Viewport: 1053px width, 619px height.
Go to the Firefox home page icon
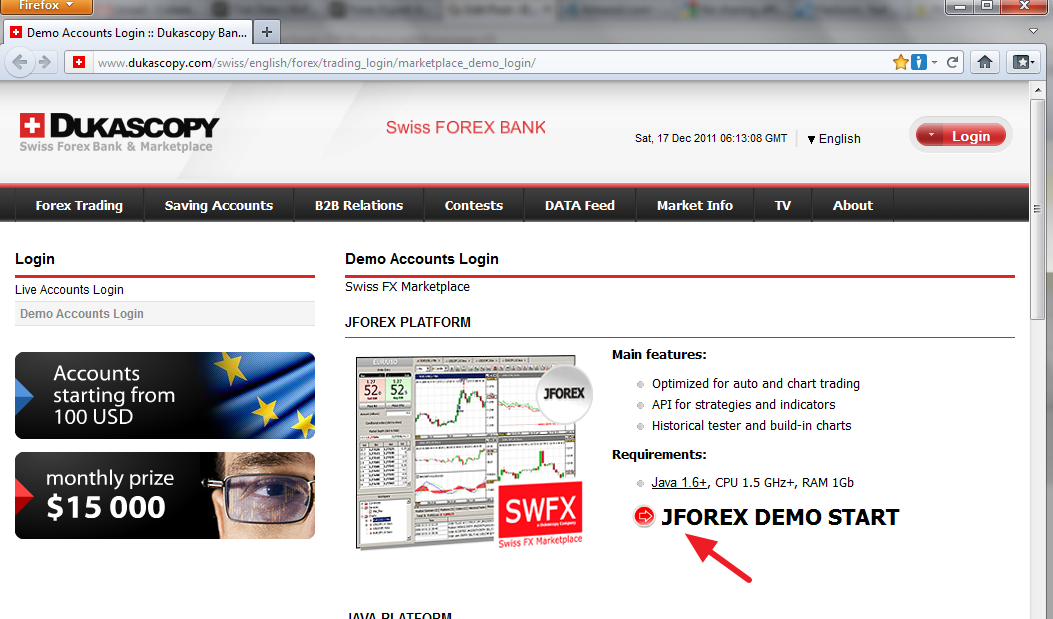[985, 62]
